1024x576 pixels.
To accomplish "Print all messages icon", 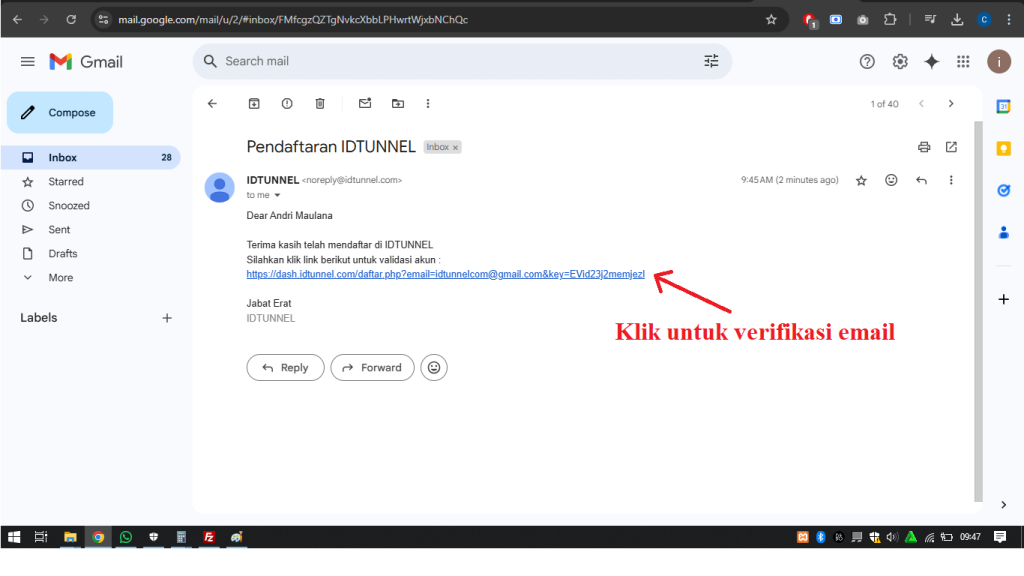I will tap(923, 147).
